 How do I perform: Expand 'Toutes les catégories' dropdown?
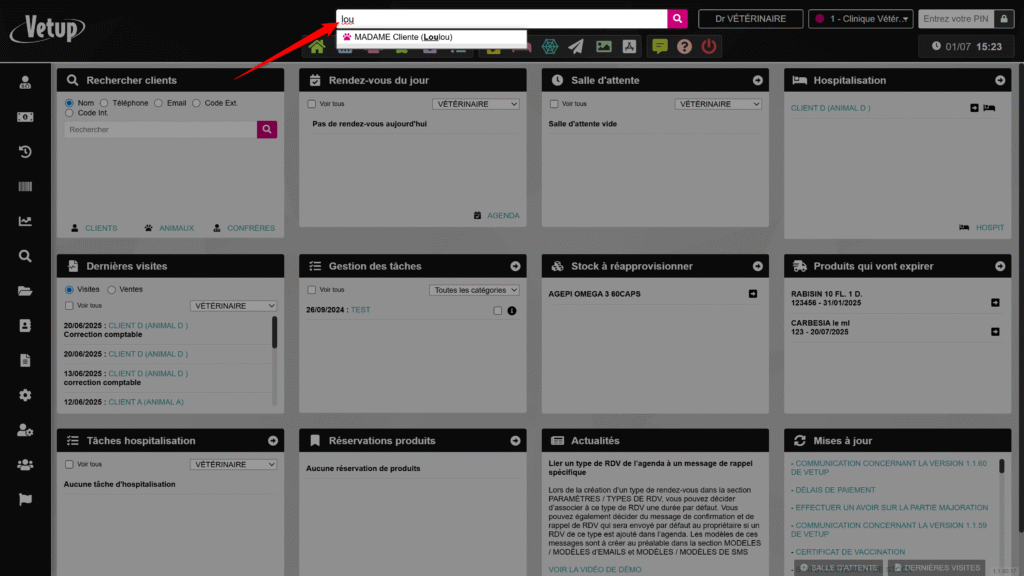[x=475, y=290]
